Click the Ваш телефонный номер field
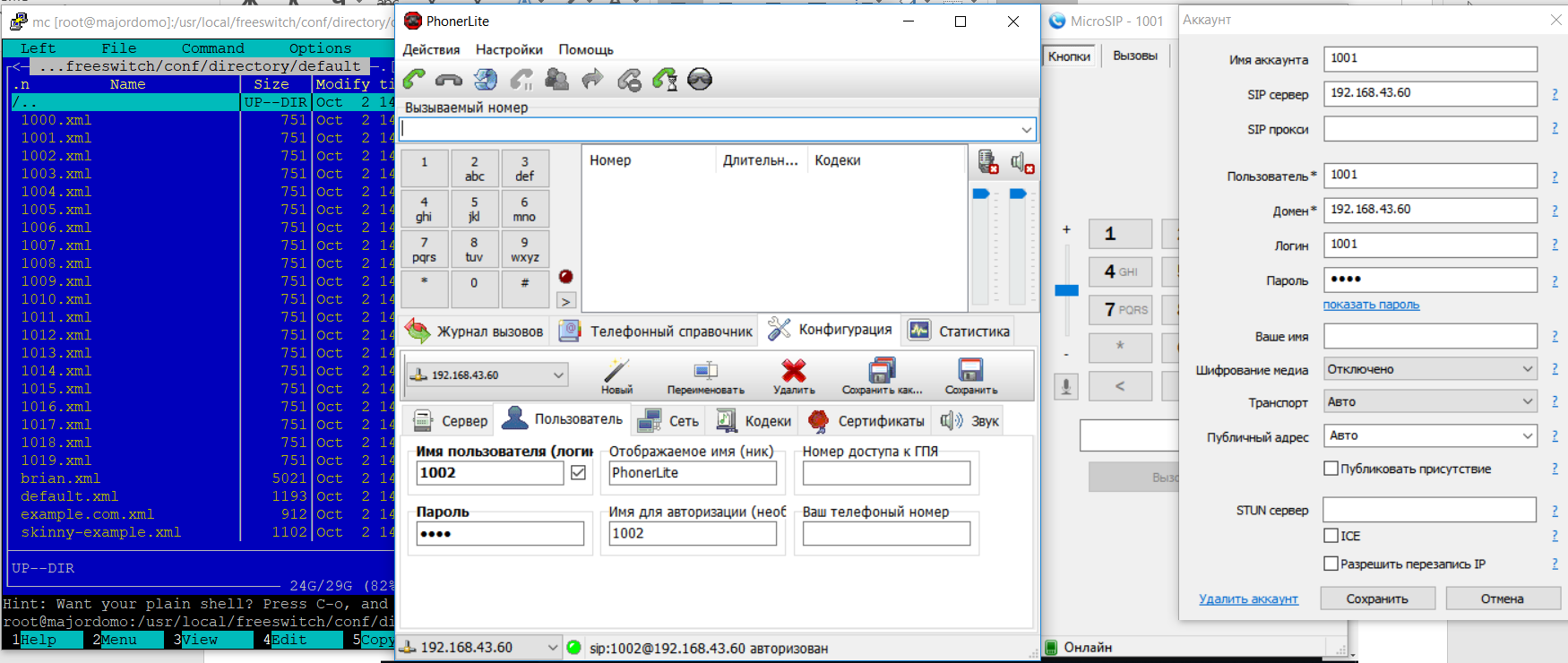1568x663 pixels. pyautogui.click(x=886, y=533)
